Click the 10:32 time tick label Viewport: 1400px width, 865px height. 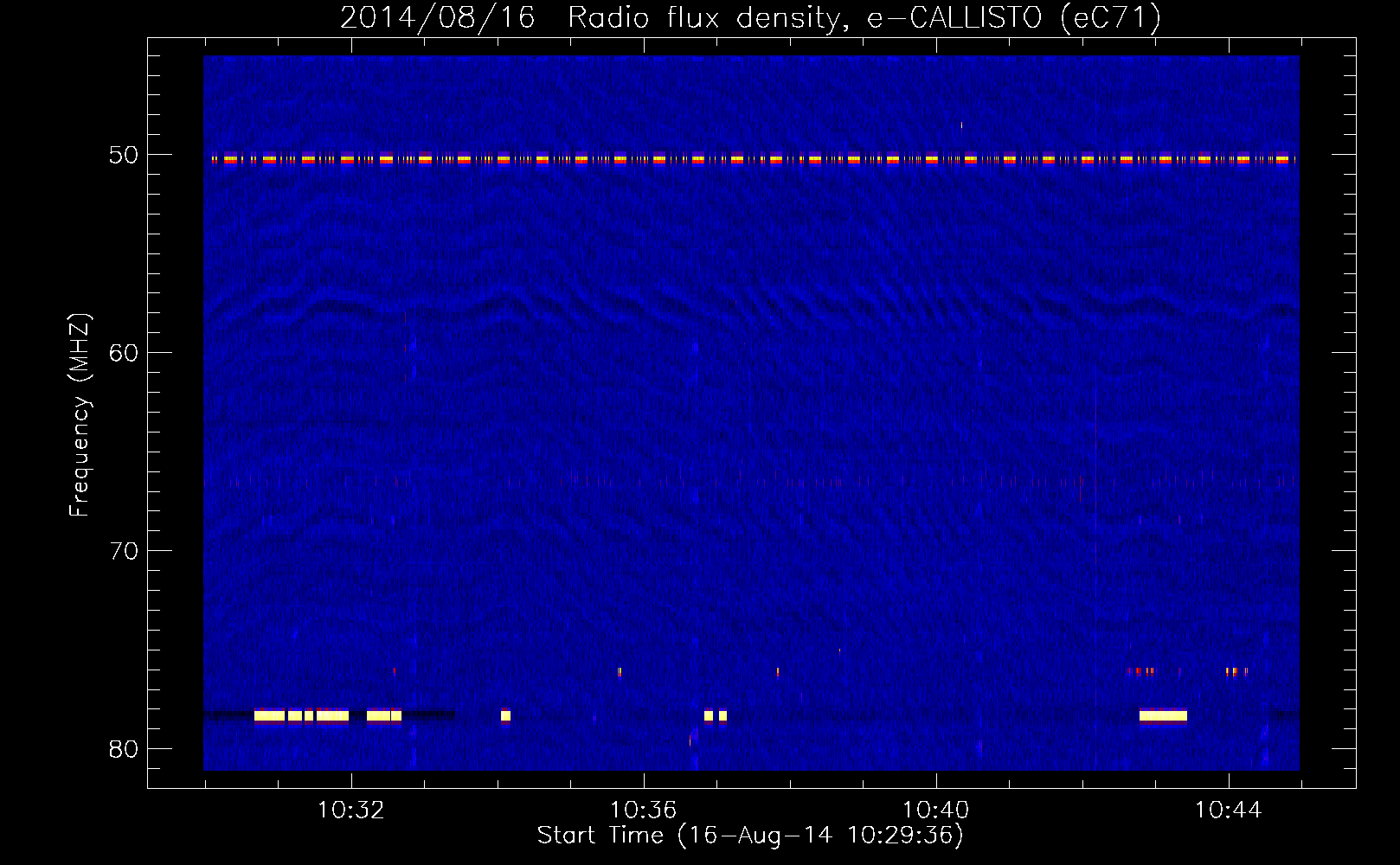click(x=350, y=811)
